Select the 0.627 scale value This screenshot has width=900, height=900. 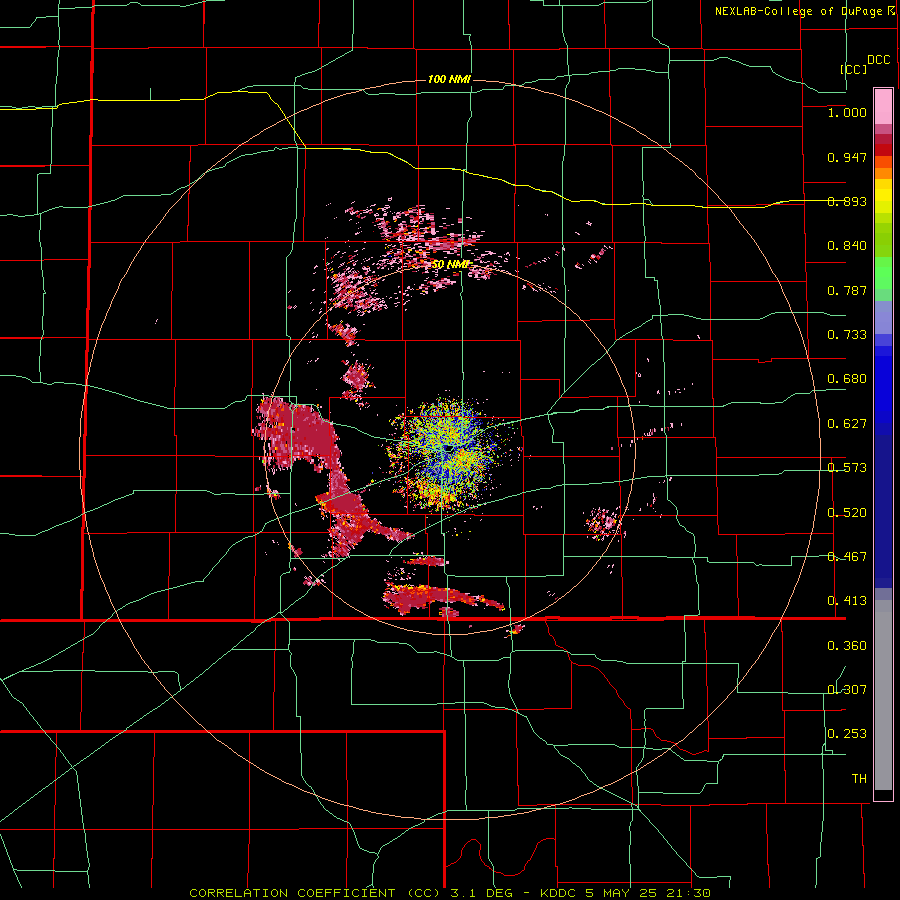pos(847,424)
